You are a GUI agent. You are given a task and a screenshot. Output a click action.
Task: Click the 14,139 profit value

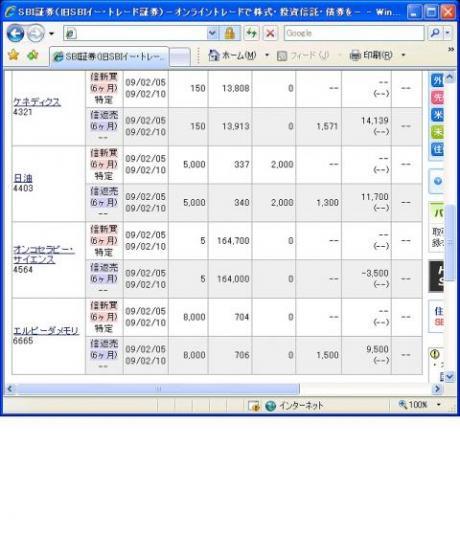coord(374,120)
